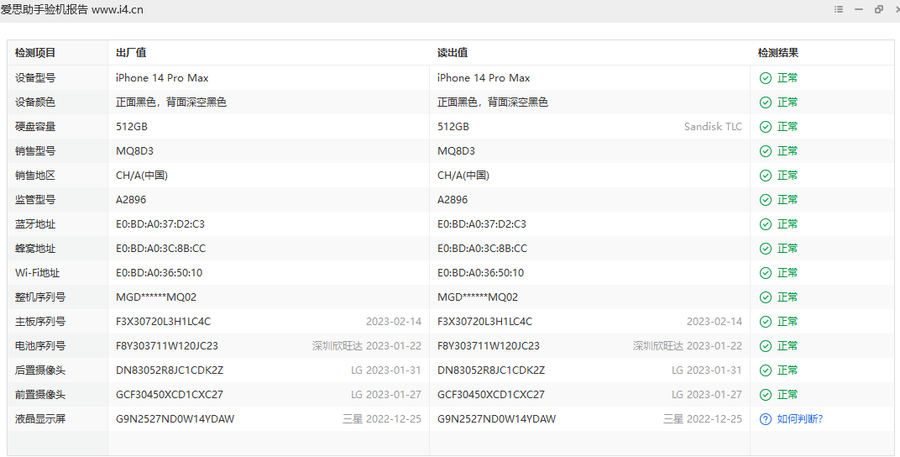900x457 pixels.
Task: Click factory value iPhone 14 Pro Max
Action: [162, 78]
